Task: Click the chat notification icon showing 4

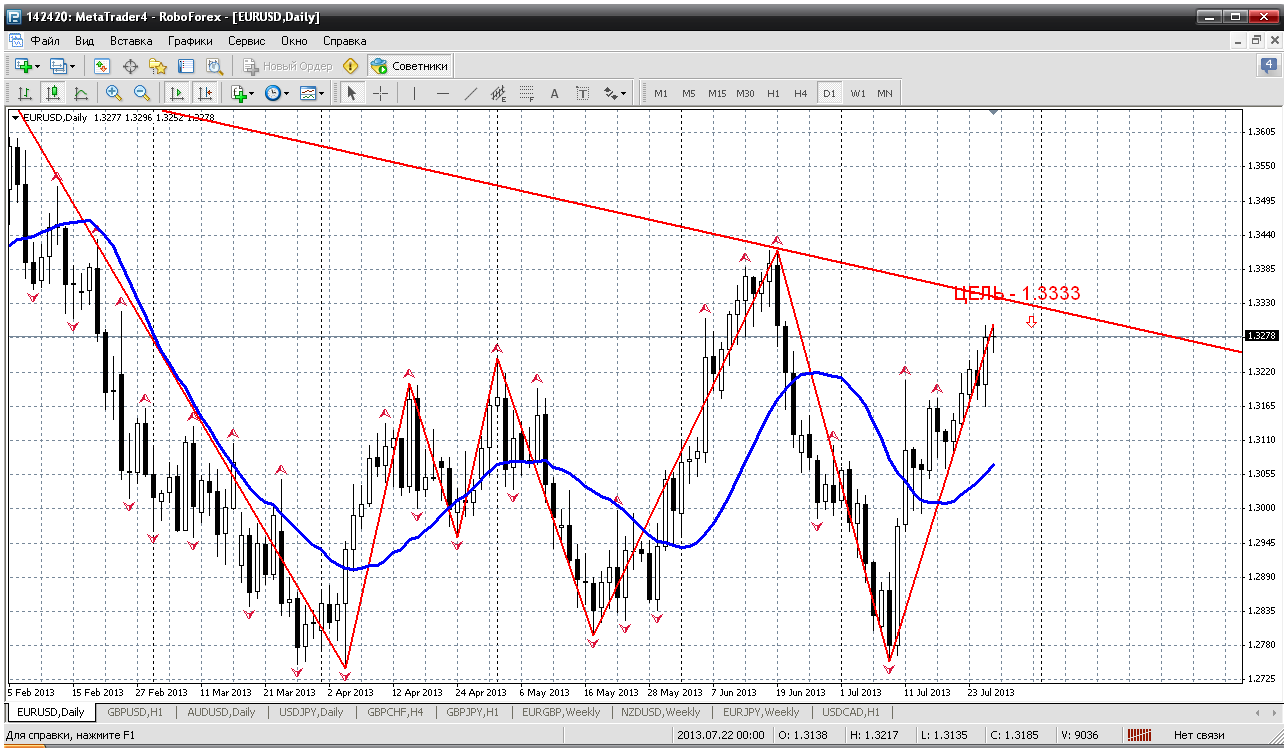Action: [1268, 66]
